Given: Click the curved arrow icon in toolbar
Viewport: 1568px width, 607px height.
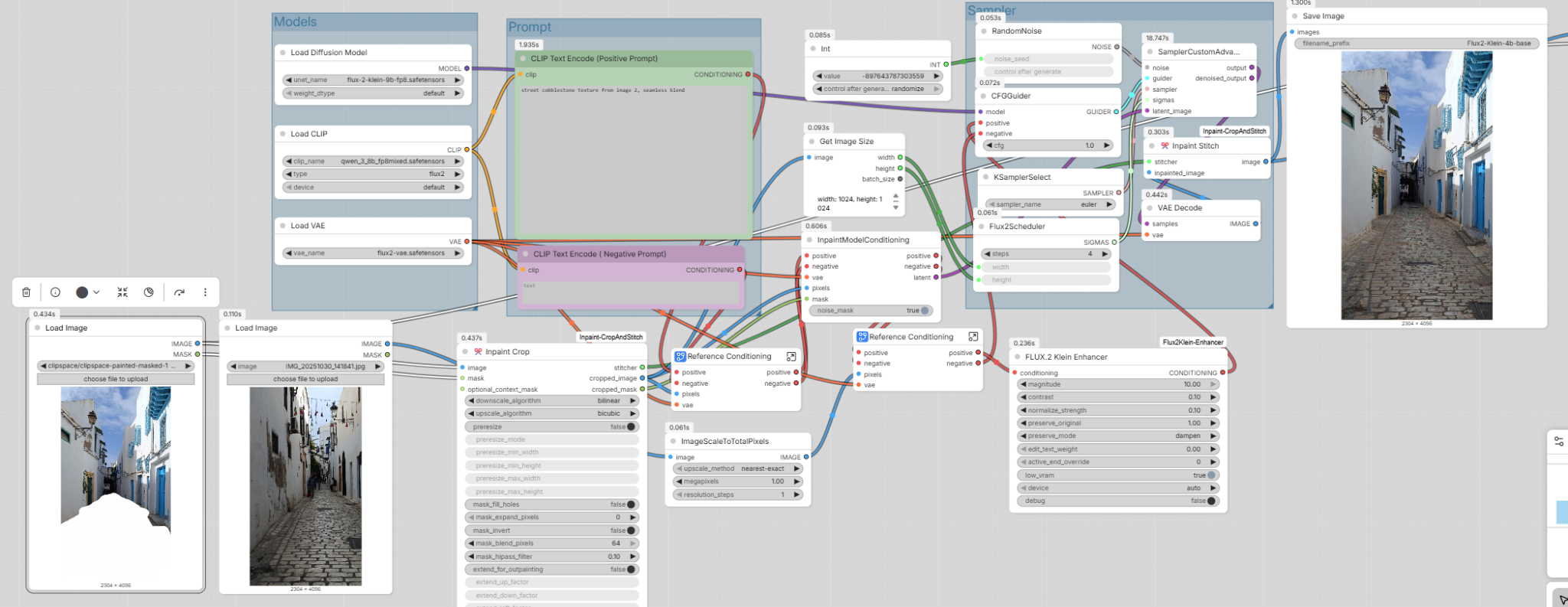Looking at the screenshot, I should tap(179, 292).
